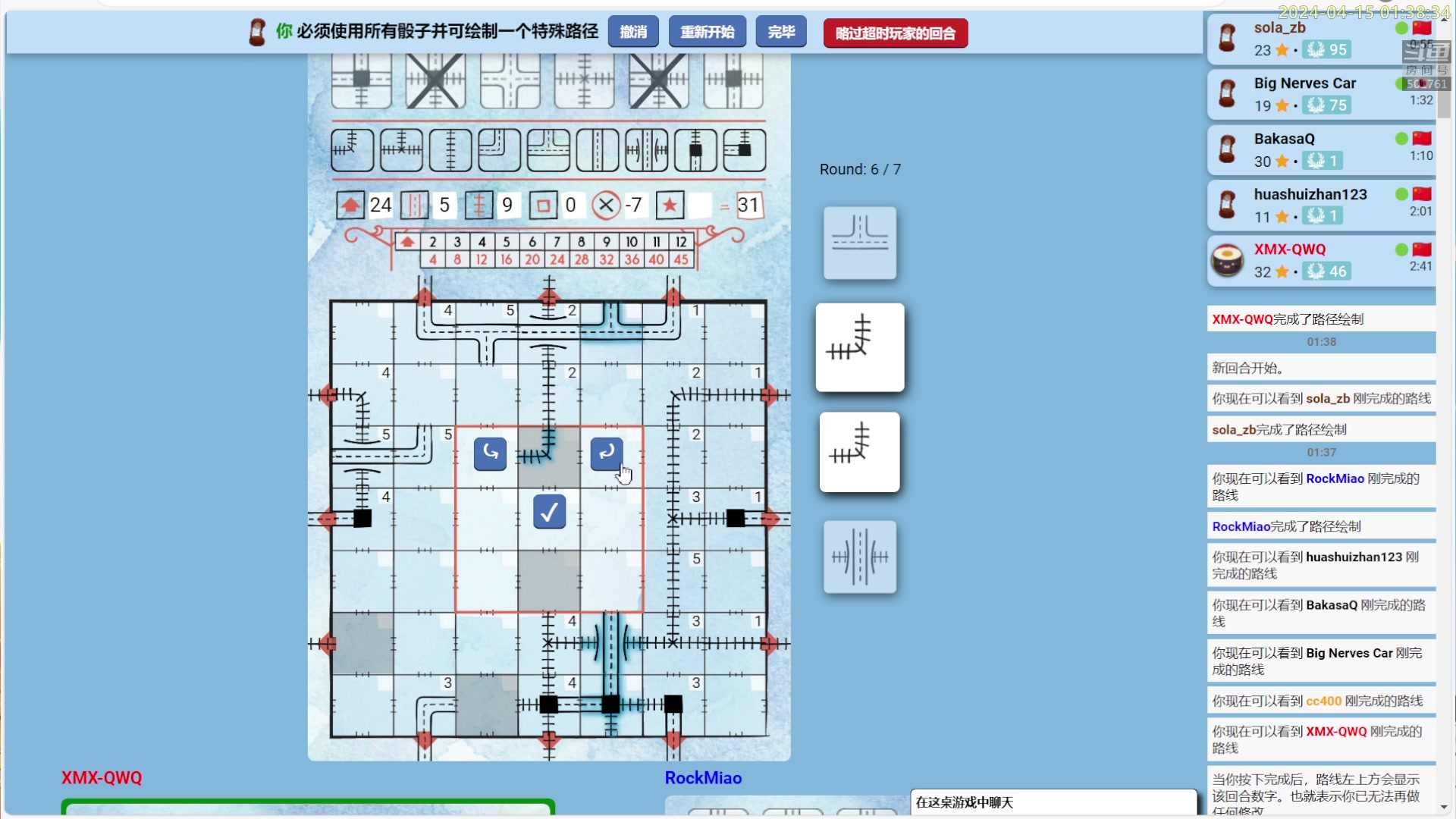Open sola_zb player profile link

point(1279,28)
